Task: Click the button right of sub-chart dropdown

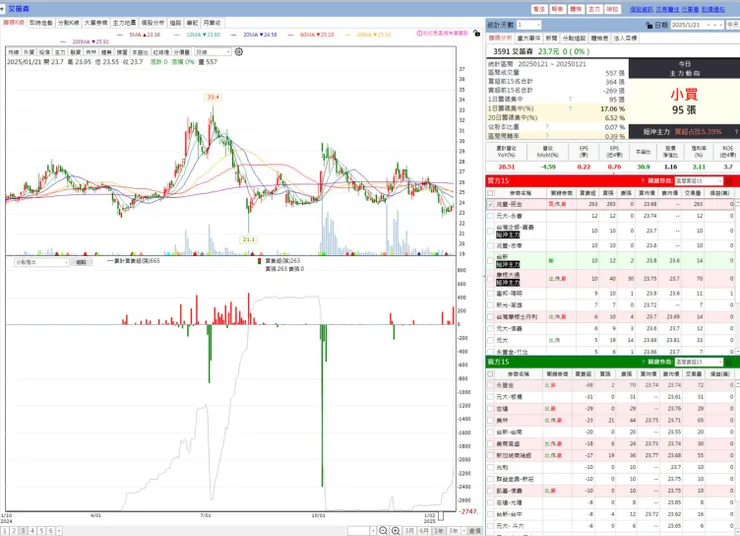Action: pyautogui.click(x=81, y=262)
